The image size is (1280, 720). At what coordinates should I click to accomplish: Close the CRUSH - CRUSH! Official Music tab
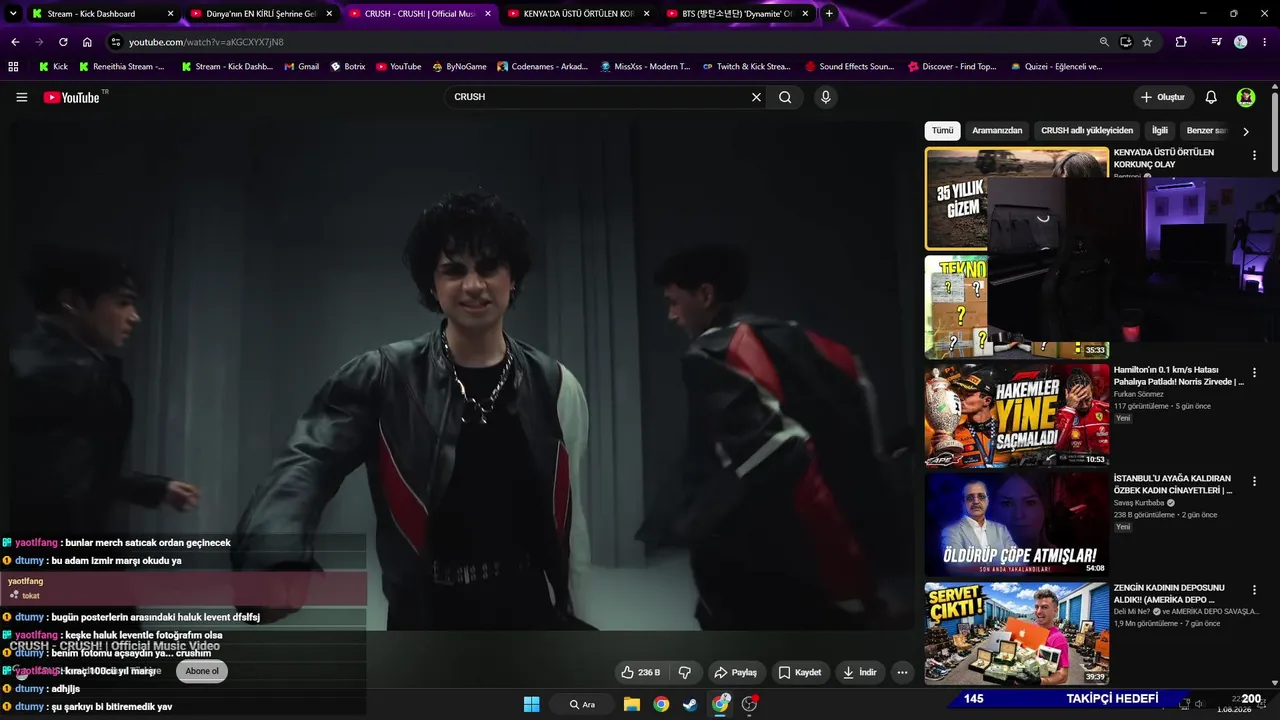(x=488, y=14)
